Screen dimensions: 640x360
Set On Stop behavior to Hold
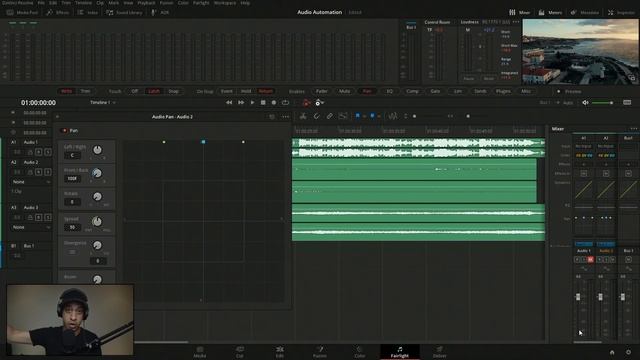(246, 91)
